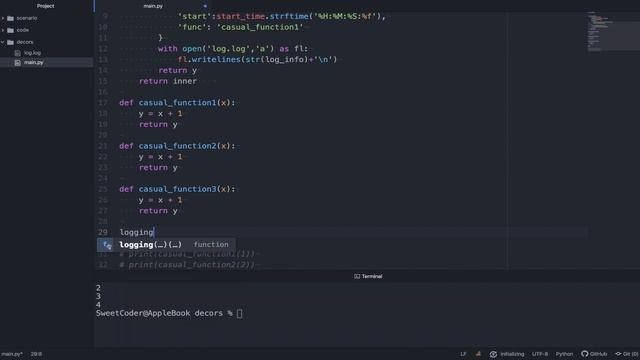Switch to the Project panel tab

click(45, 6)
